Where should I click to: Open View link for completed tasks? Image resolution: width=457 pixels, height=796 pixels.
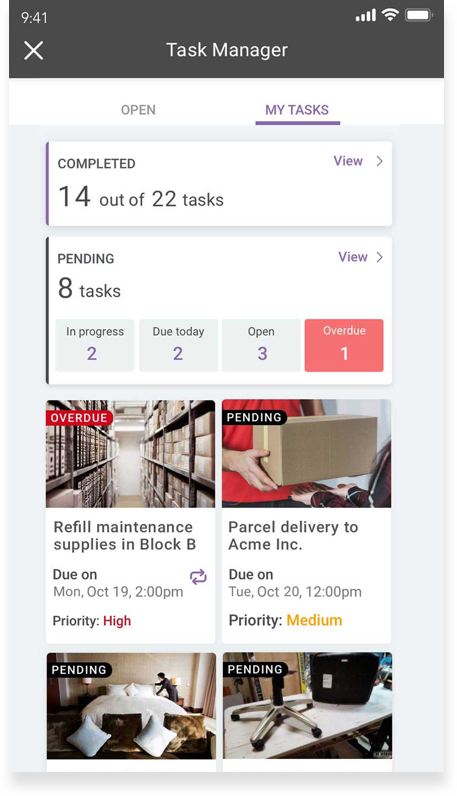click(348, 161)
